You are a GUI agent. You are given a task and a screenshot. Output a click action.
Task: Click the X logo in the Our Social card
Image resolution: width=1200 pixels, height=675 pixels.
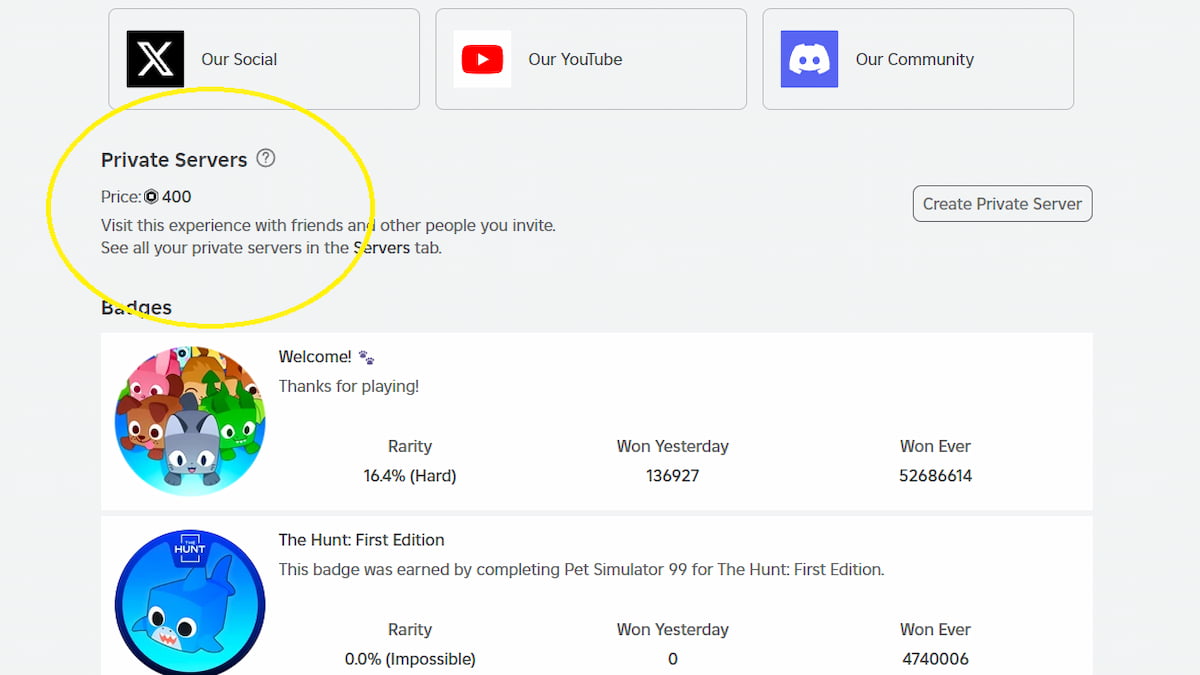click(x=155, y=59)
